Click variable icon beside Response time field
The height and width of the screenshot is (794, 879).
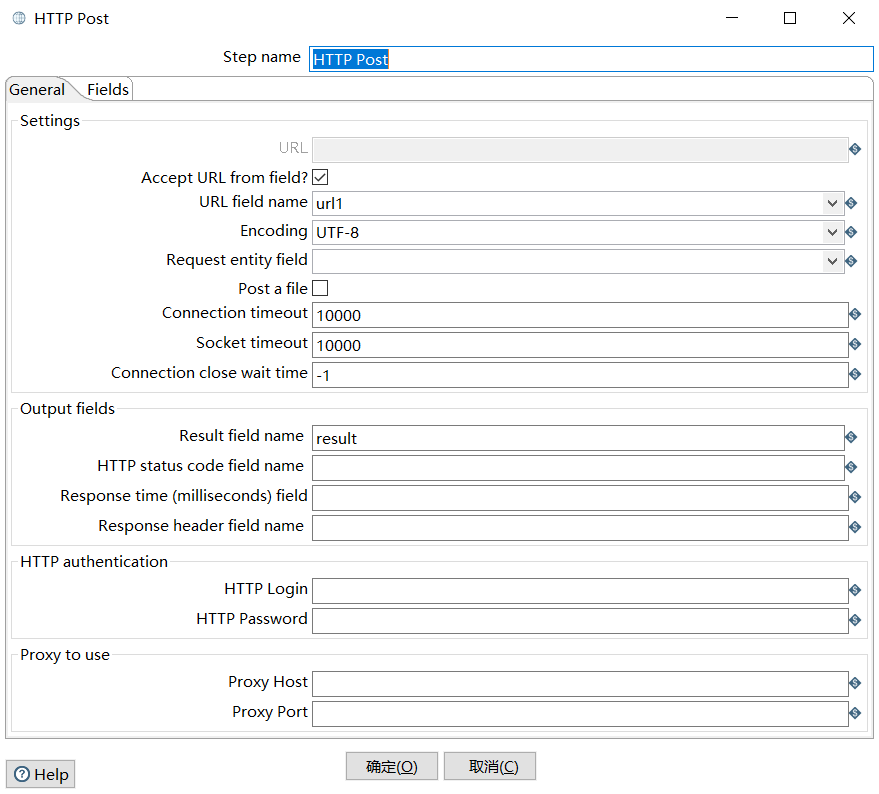point(854,497)
